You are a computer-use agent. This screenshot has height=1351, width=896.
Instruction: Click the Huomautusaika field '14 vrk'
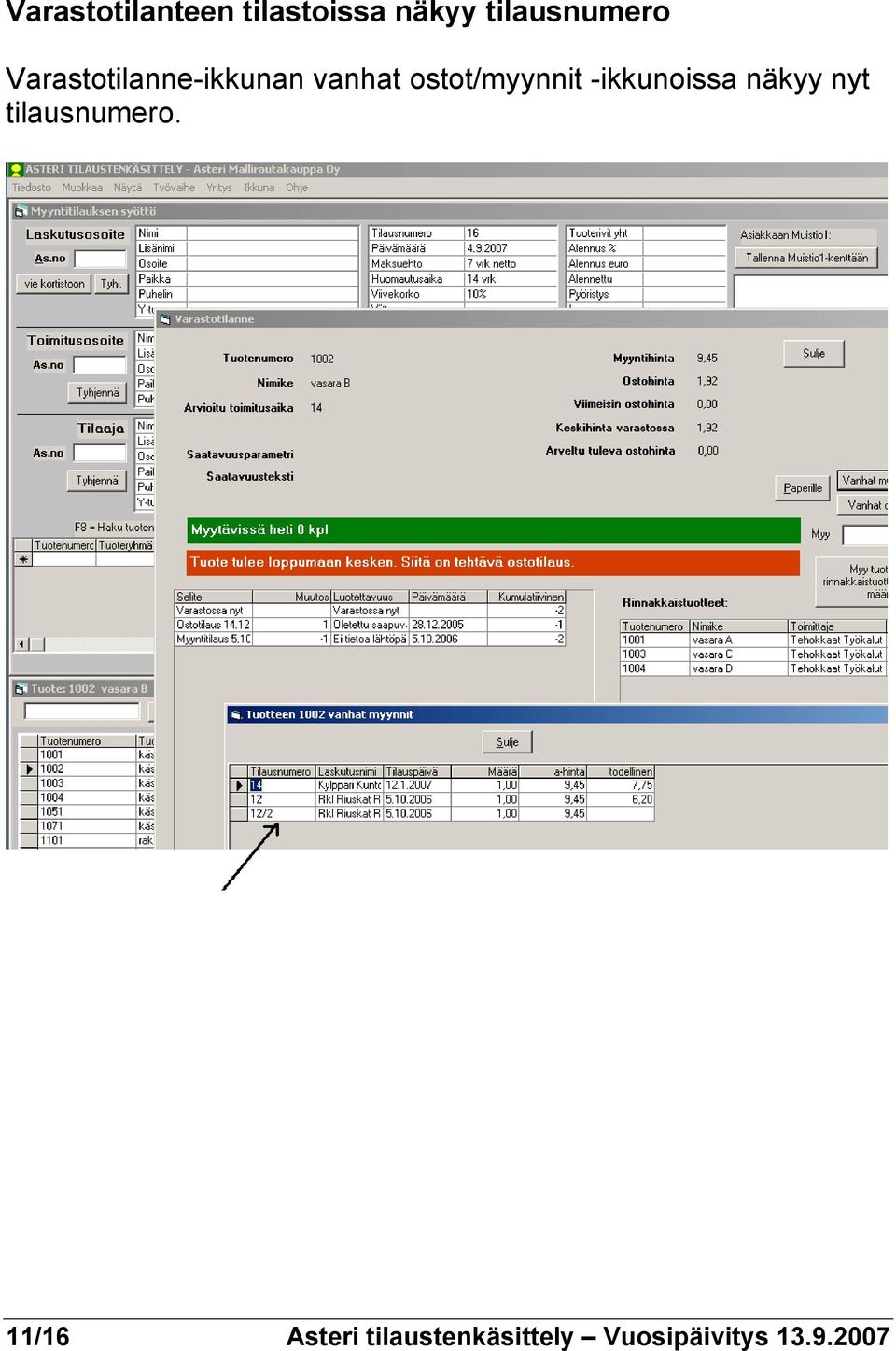pos(510,278)
